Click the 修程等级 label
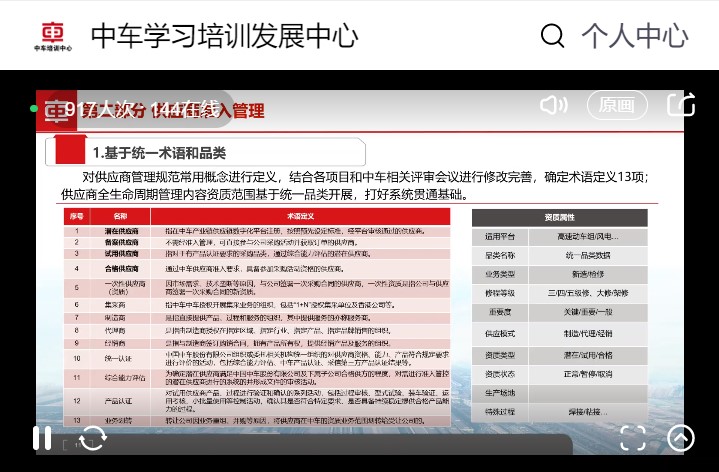The width and height of the screenshot is (719, 472). coord(500,293)
